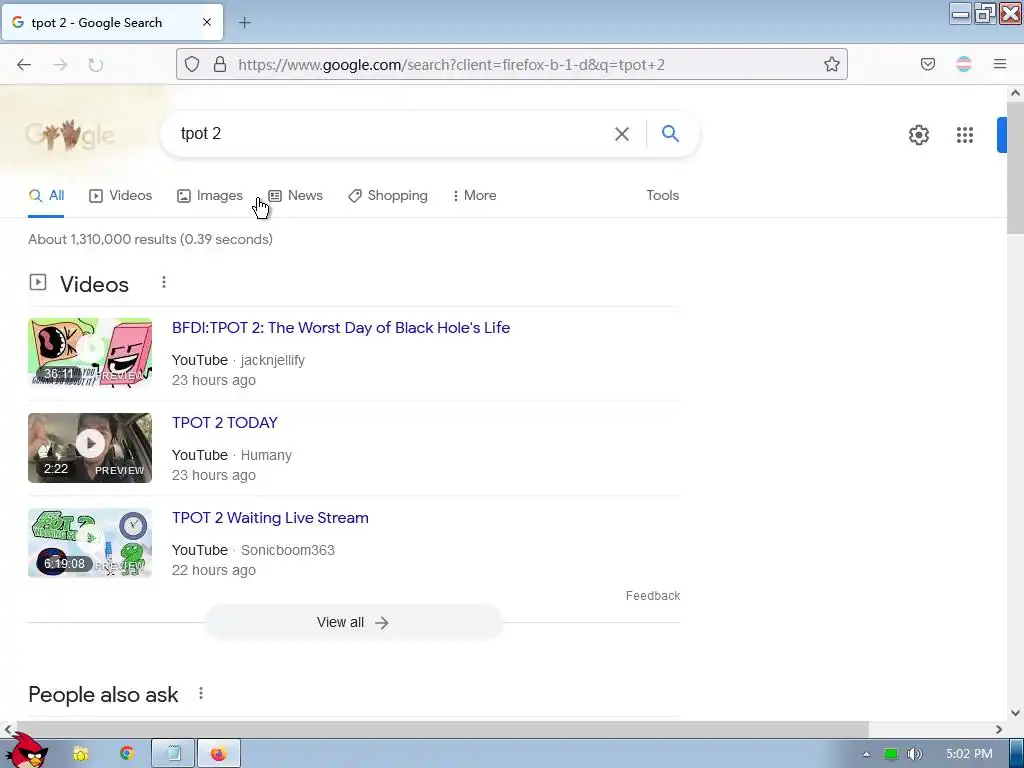Click the View all videos button

tap(353, 622)
